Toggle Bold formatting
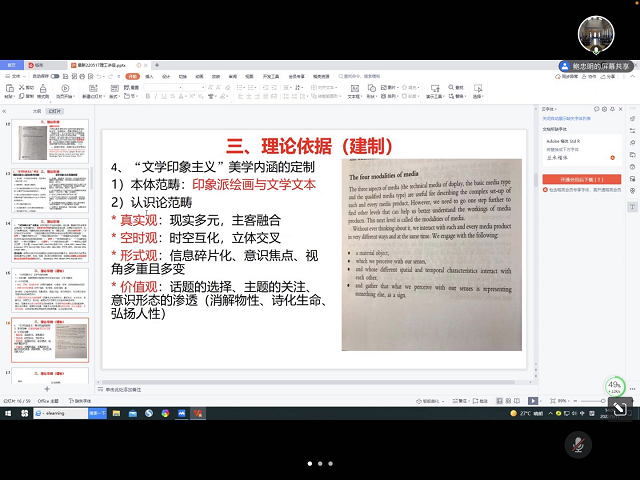 pos(148,96)
